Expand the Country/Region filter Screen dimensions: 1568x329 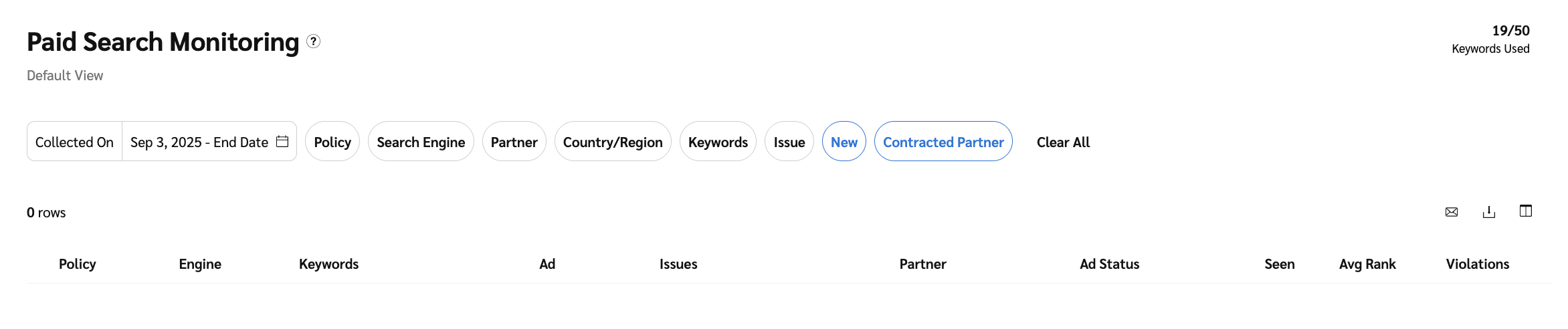(x=613, y=142)
